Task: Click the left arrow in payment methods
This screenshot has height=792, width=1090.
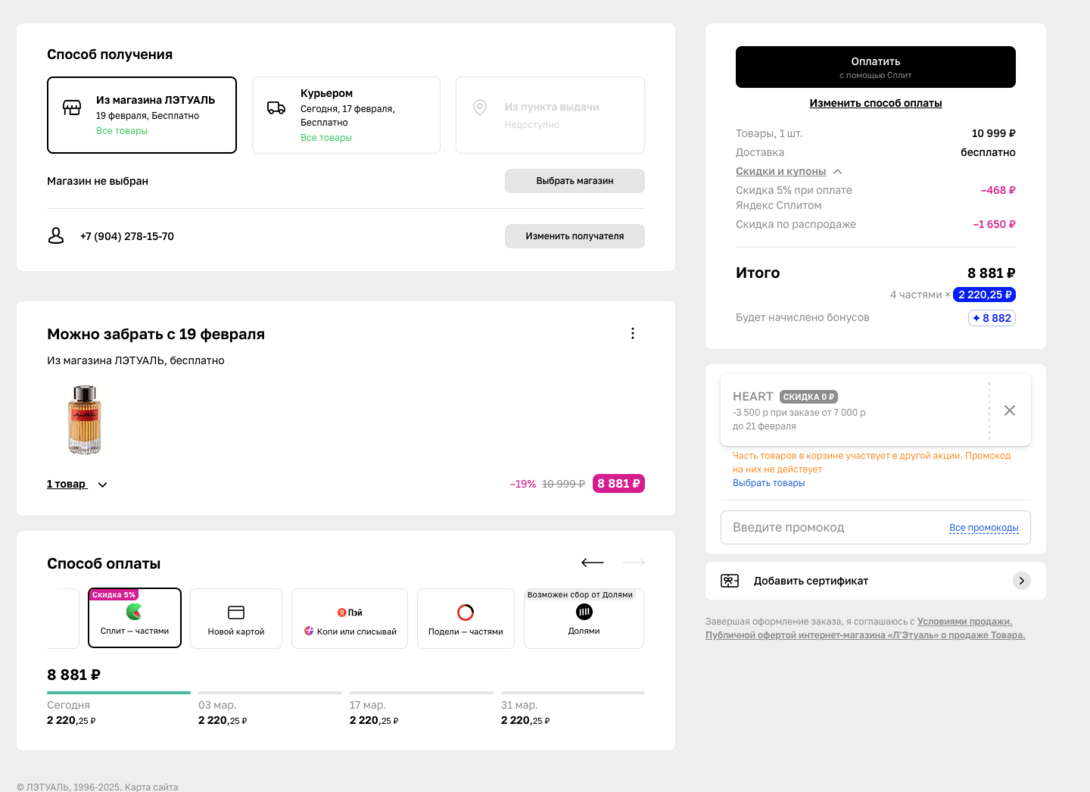Action: [x=592, y=563]
